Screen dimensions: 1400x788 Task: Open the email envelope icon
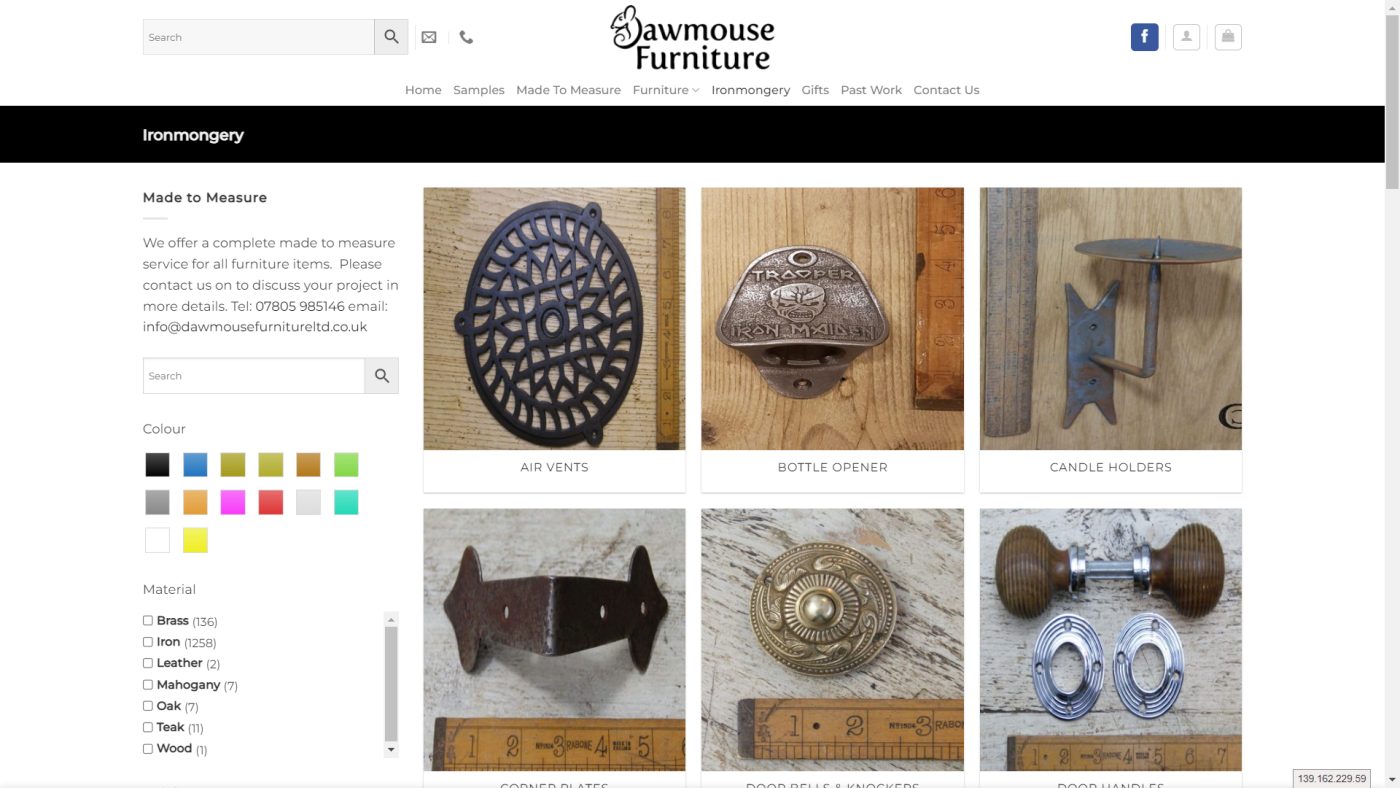click(x=429, y=37)
